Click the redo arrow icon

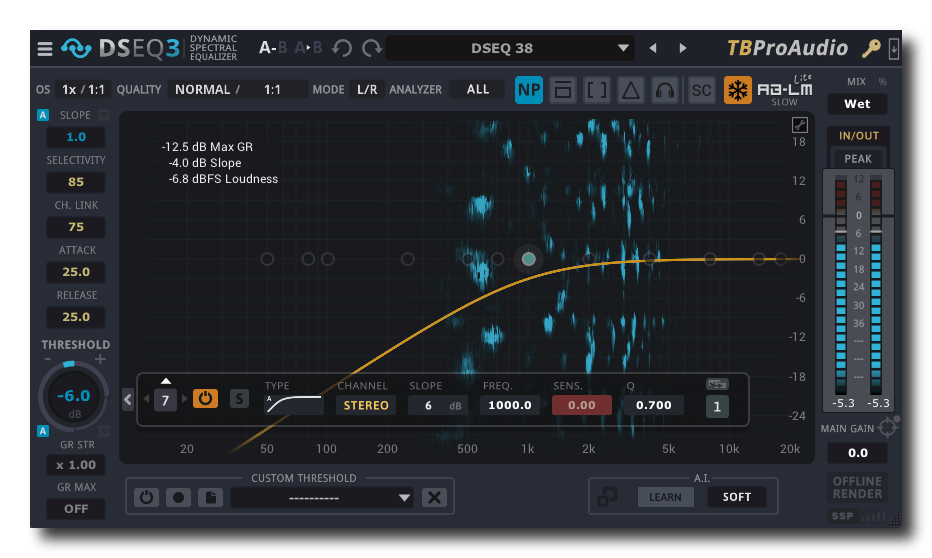[x=372, y=48]
